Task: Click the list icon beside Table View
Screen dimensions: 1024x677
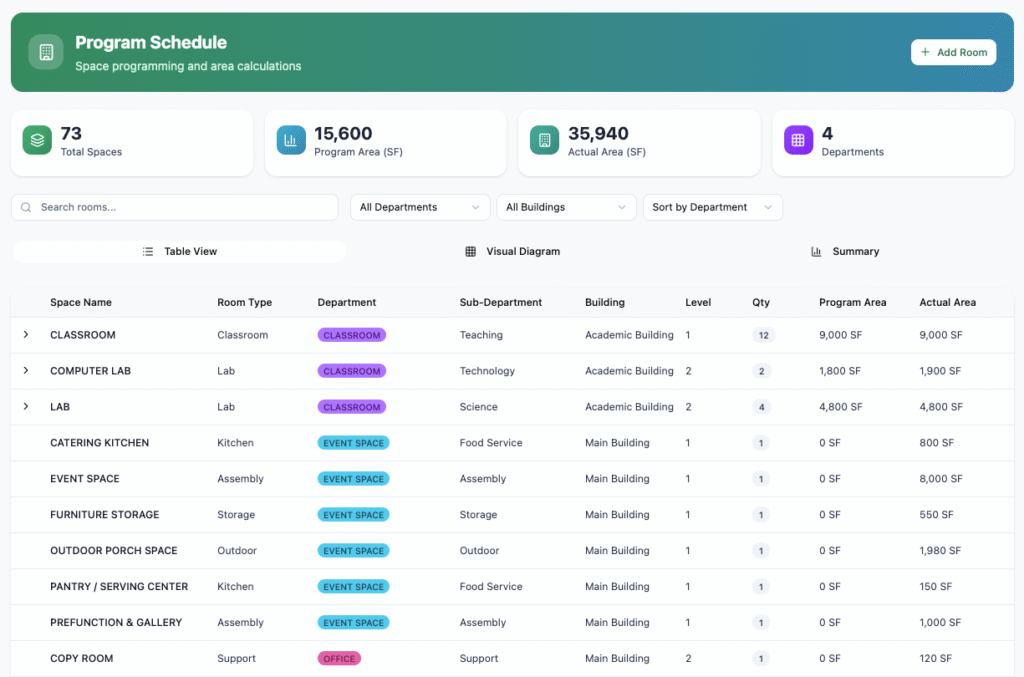Action: pos(148,252)
